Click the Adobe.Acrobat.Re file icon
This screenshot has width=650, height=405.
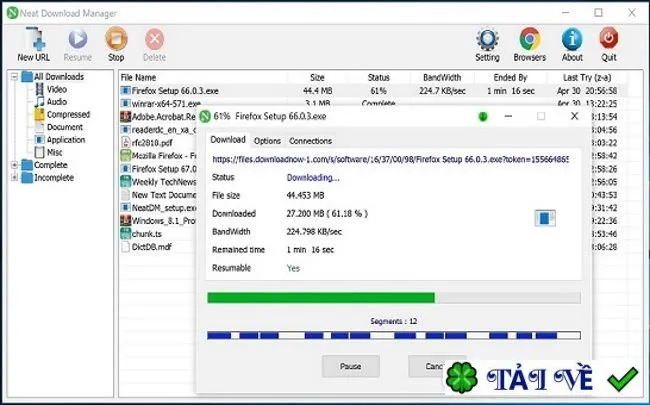click(125, 116)
